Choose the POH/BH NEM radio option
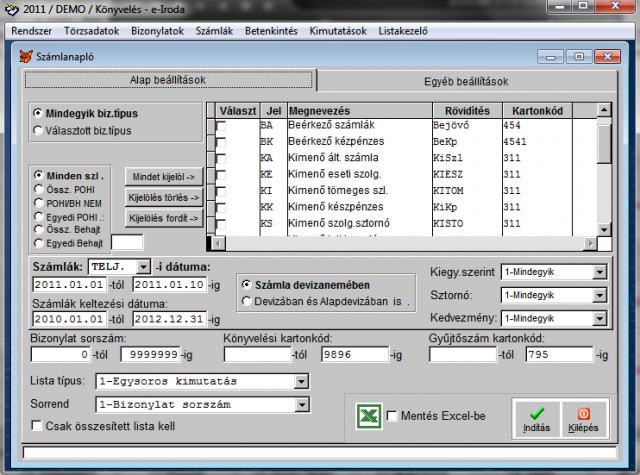This screenshot has width=640, height=475. pos(39,201)
